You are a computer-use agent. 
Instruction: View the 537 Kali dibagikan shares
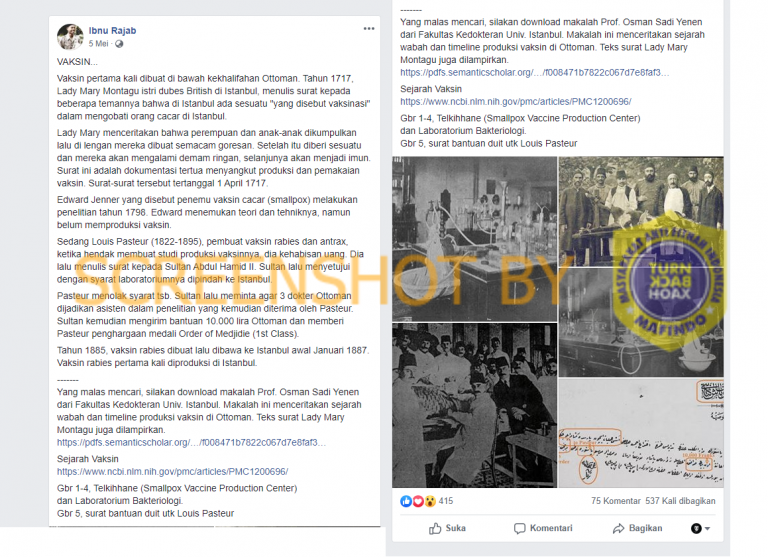pos(680,501)
